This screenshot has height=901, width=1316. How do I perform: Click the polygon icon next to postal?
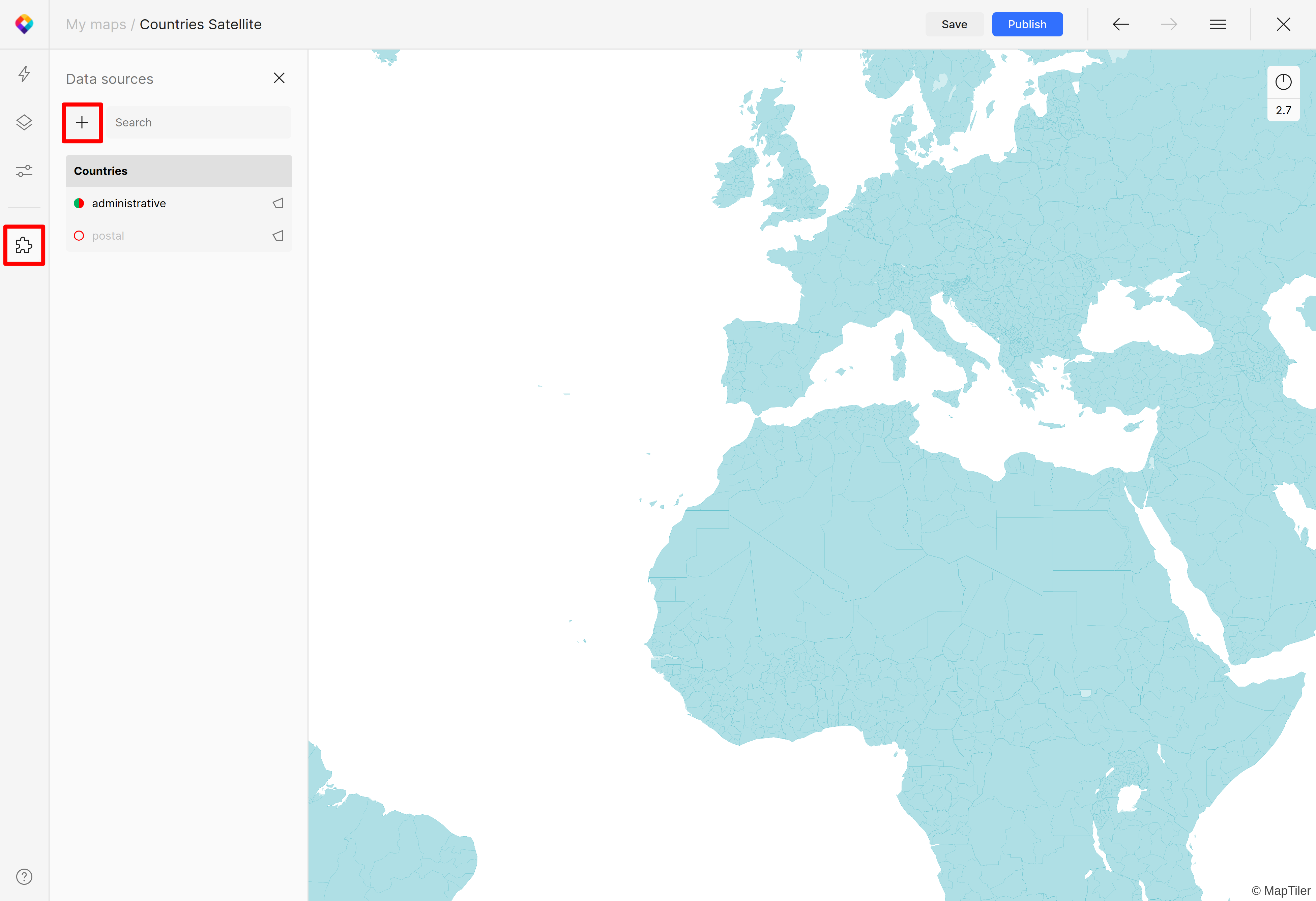(278, 235)
